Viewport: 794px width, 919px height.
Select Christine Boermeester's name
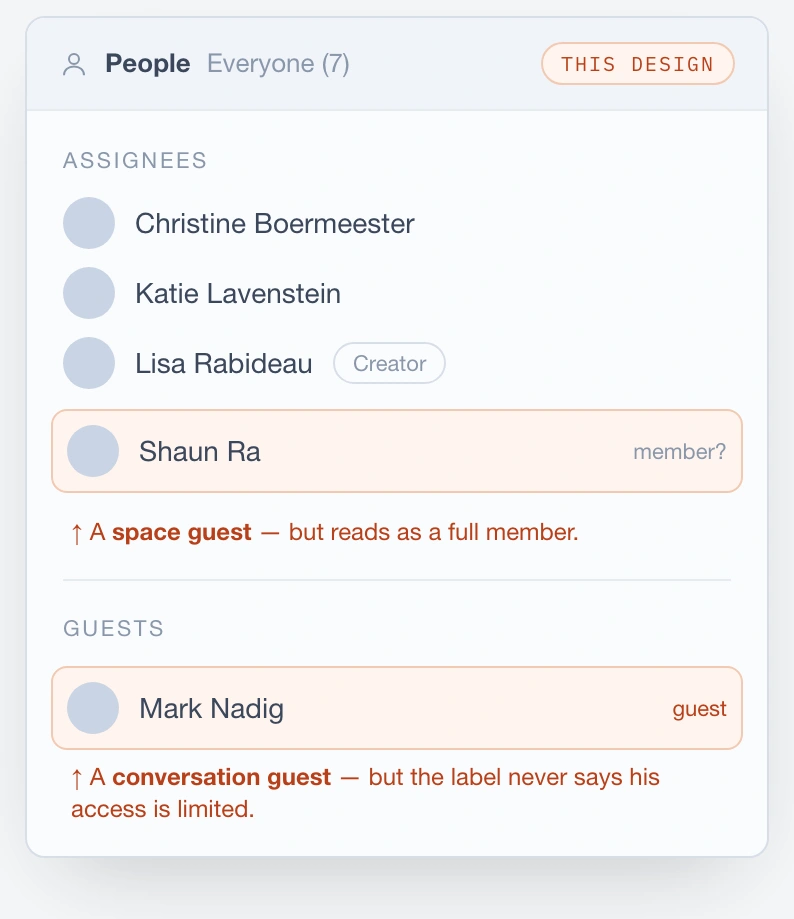275,223
